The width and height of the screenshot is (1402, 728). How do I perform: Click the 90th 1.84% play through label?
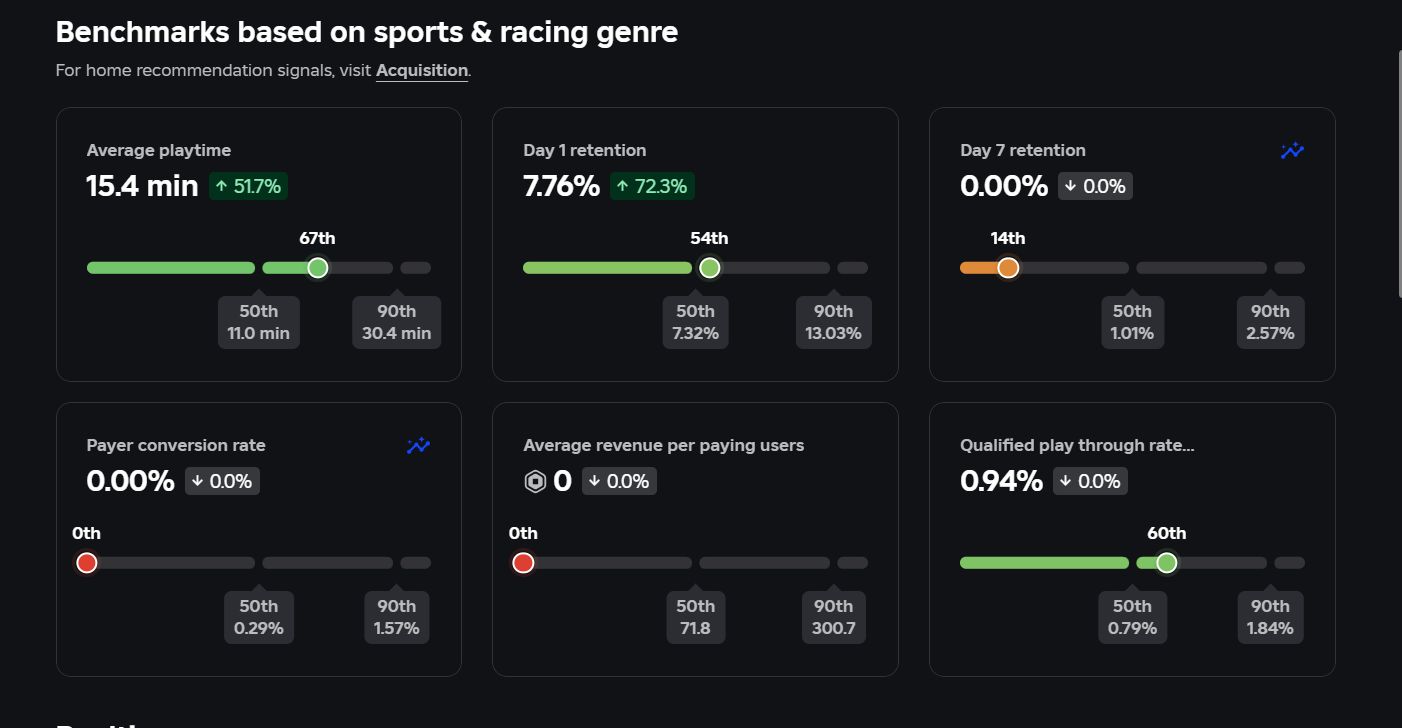1270,617
